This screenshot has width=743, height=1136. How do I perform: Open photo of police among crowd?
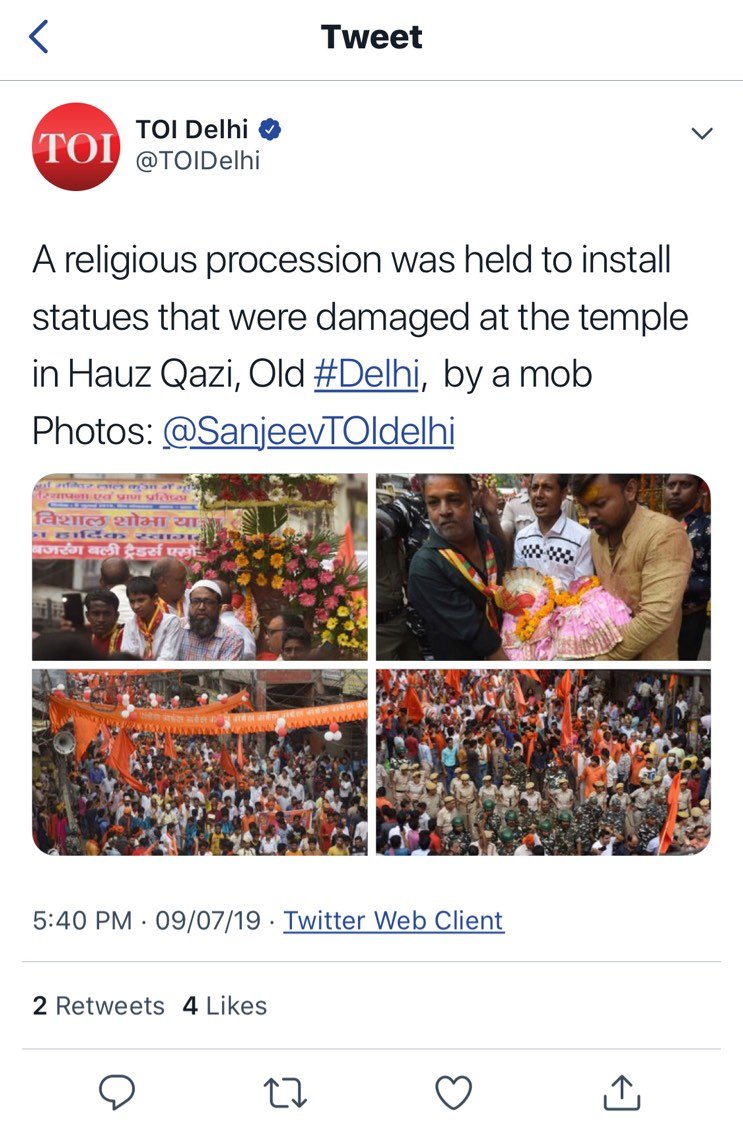coord(543,762)
